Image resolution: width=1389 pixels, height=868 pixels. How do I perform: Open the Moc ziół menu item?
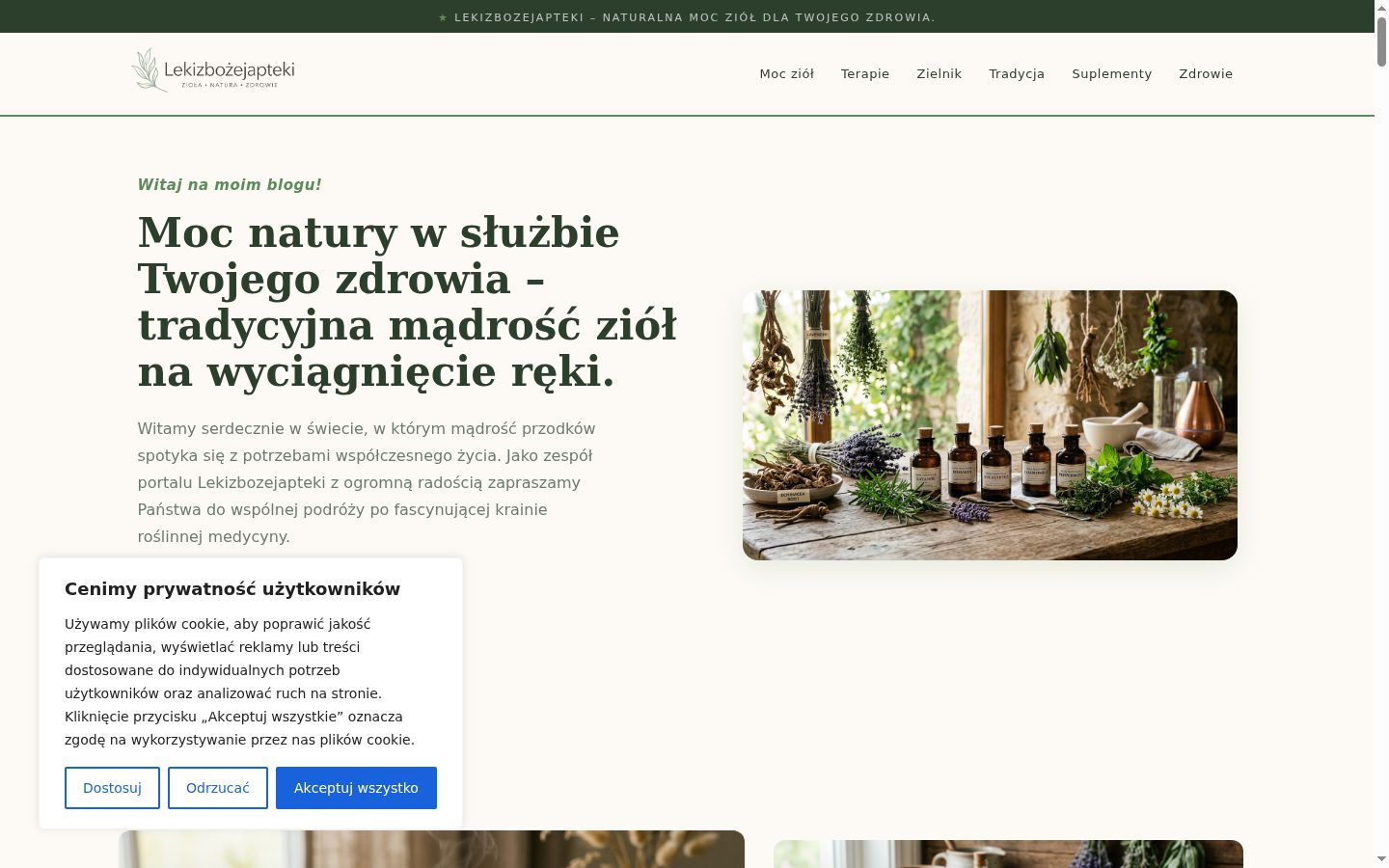786,74
